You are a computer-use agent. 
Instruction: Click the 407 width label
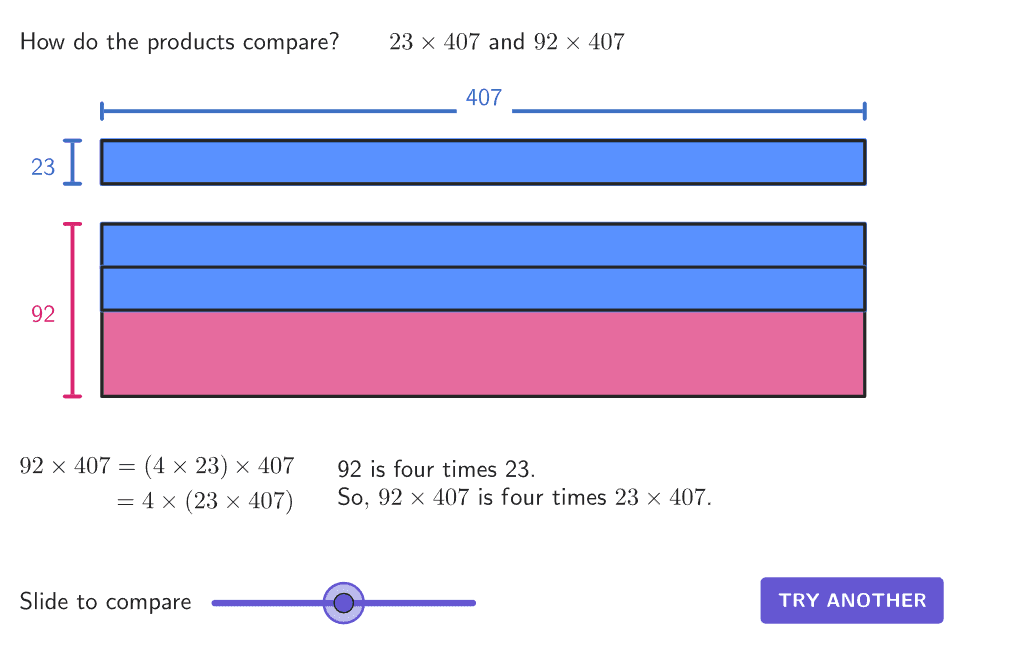[x=483, y=98]
